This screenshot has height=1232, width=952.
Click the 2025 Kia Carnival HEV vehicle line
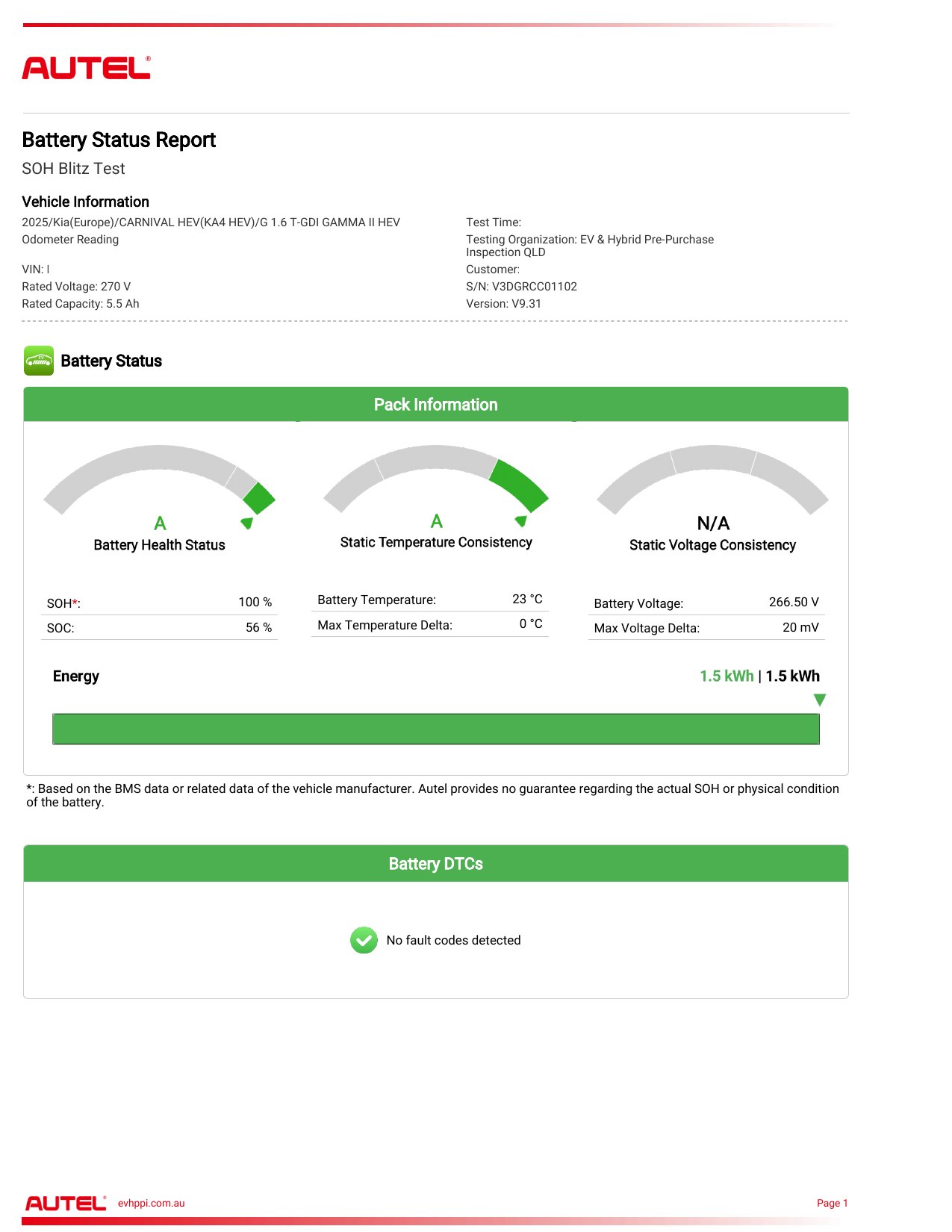(211, 223)
